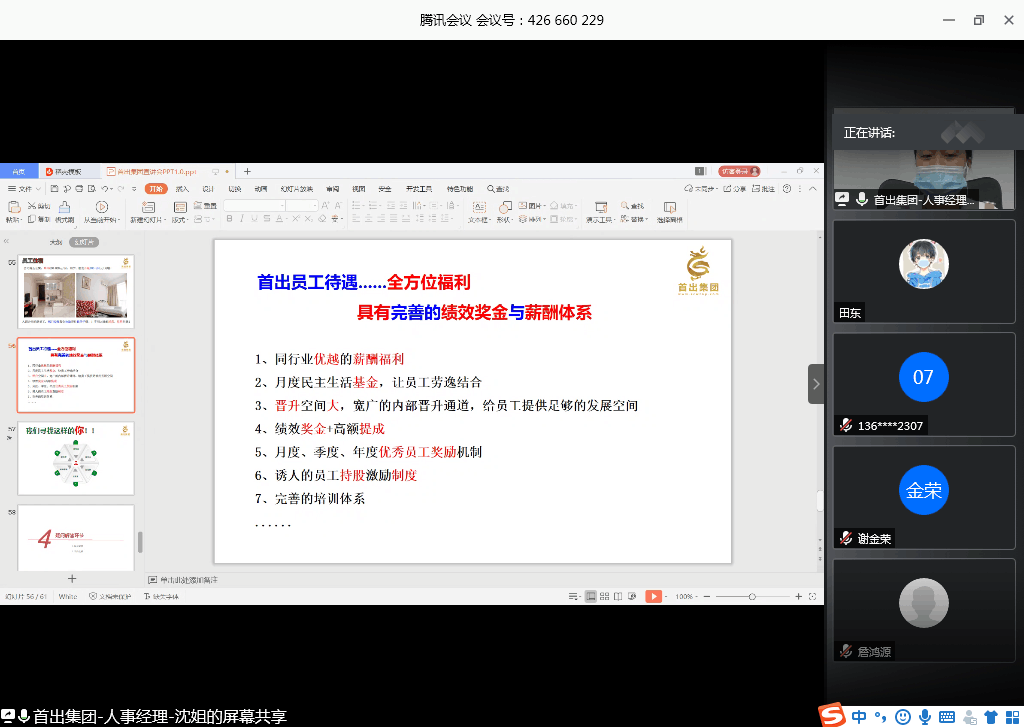Switch to the 开始 Home ribbon tab
1024x727 pixels.
156,188
